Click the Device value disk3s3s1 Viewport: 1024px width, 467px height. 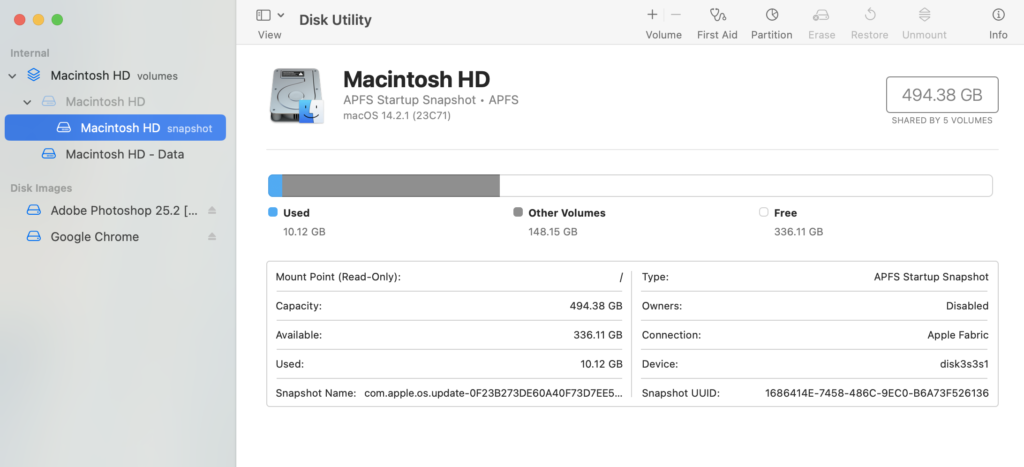point(963,364)
